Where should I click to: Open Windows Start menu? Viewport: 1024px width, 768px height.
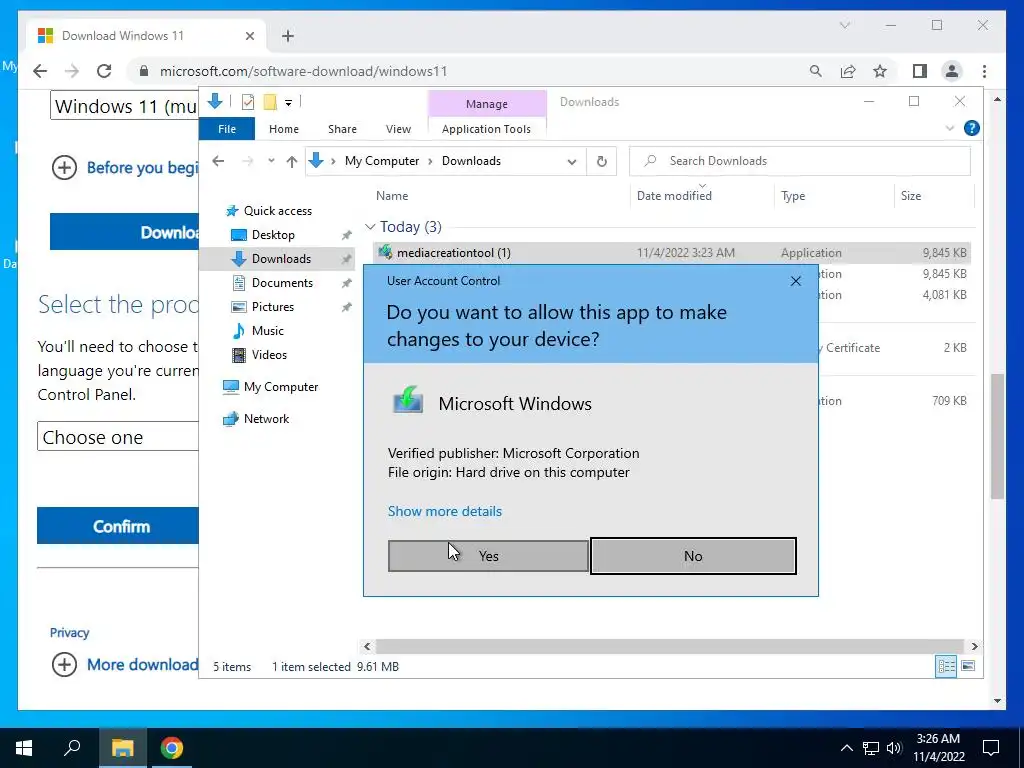[24, 748]
